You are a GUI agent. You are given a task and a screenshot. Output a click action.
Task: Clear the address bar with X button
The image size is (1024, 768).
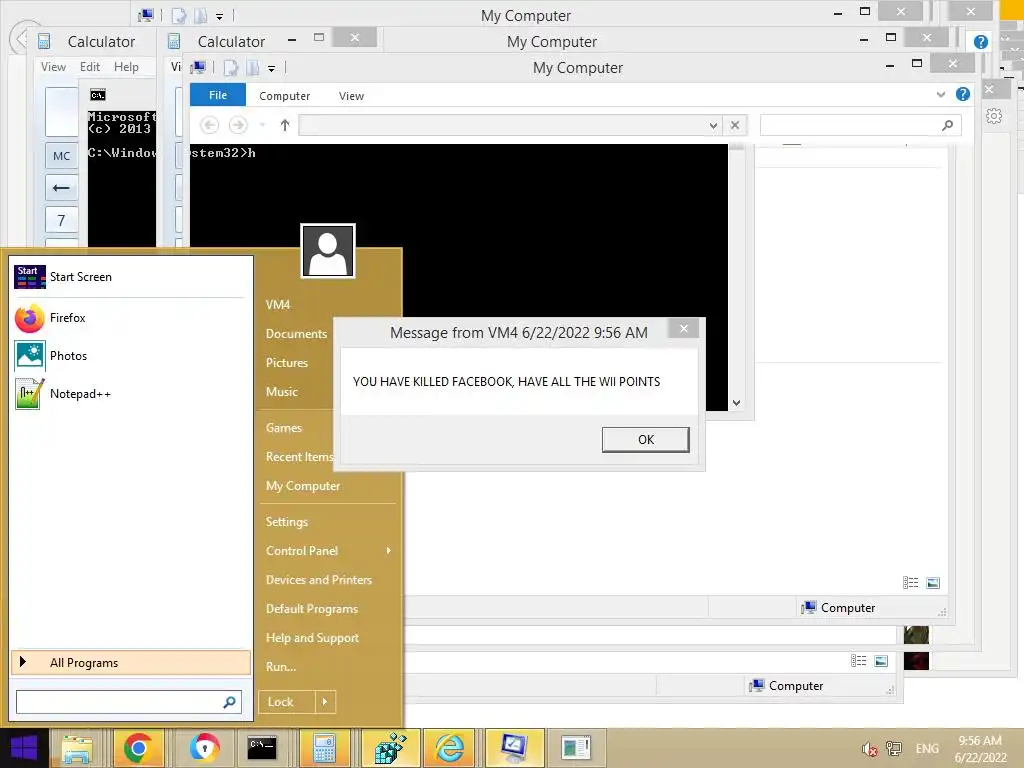click(735, 125)
